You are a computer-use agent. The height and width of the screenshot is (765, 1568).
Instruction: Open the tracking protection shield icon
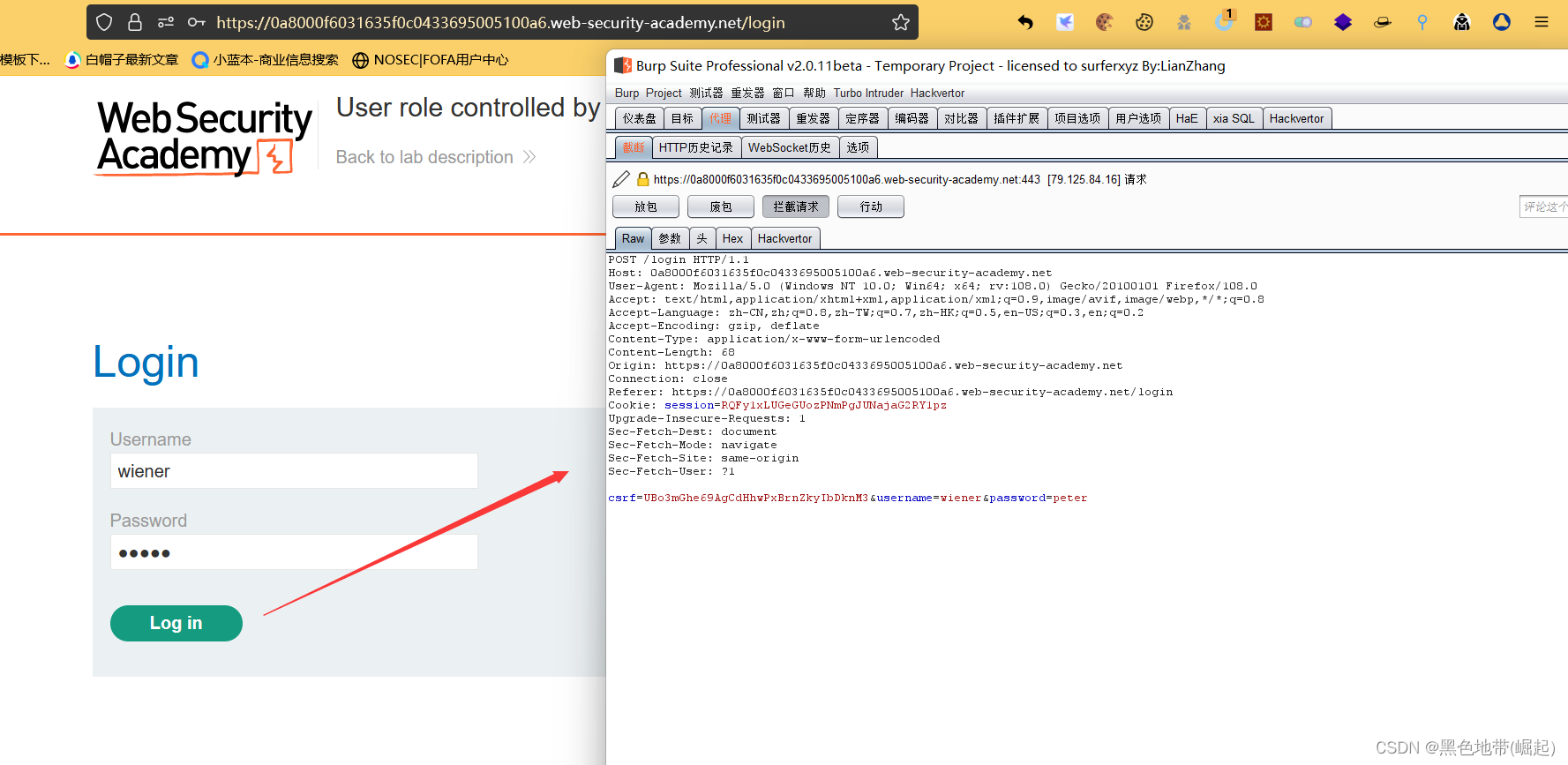click(x=104, y=23)
